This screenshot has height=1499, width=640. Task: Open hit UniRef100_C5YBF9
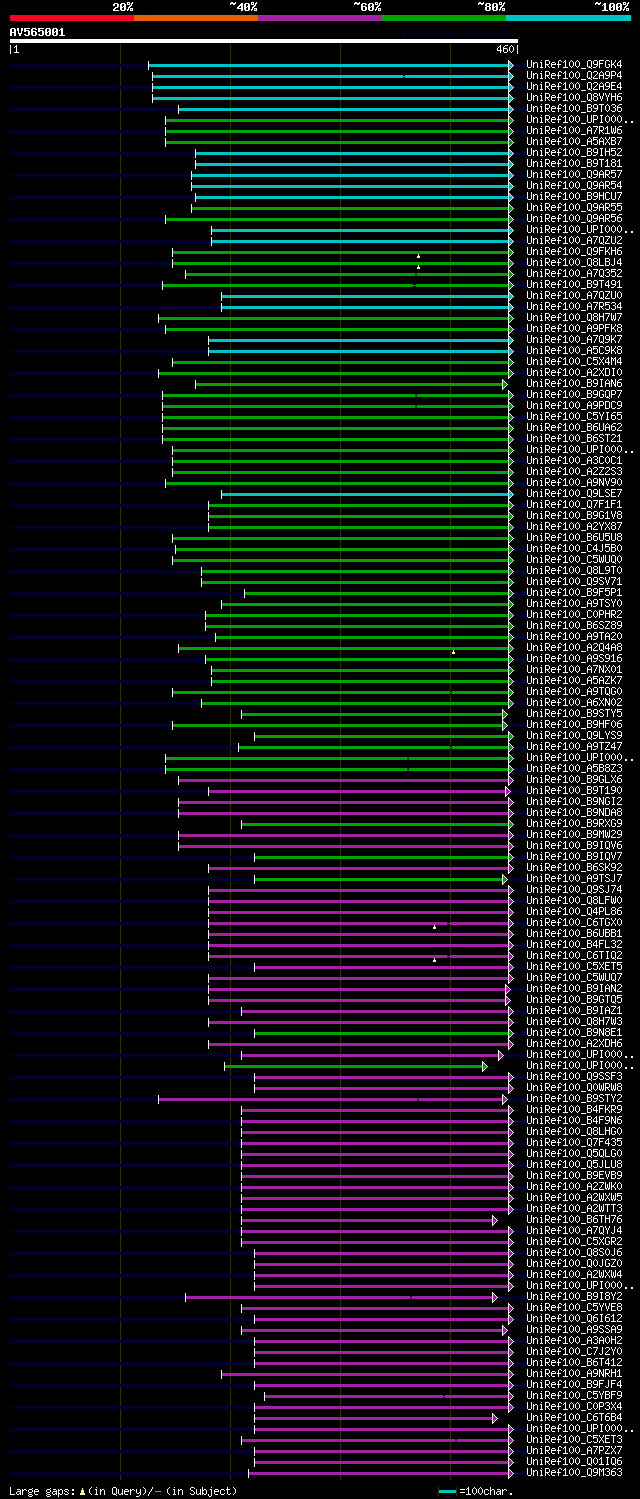pos(574,1396)
